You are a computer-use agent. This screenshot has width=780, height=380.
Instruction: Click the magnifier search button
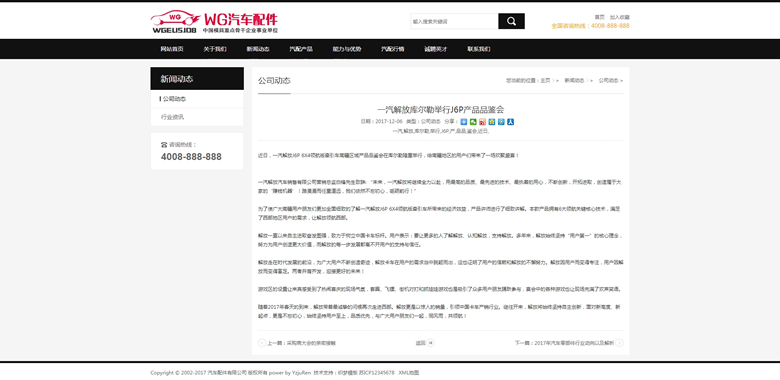(511, 21)
